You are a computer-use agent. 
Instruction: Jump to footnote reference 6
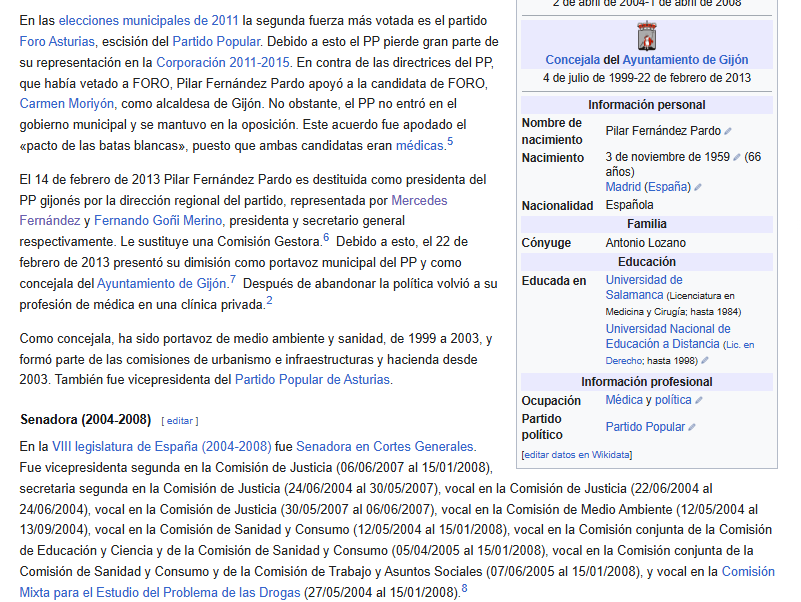[326, 238]
